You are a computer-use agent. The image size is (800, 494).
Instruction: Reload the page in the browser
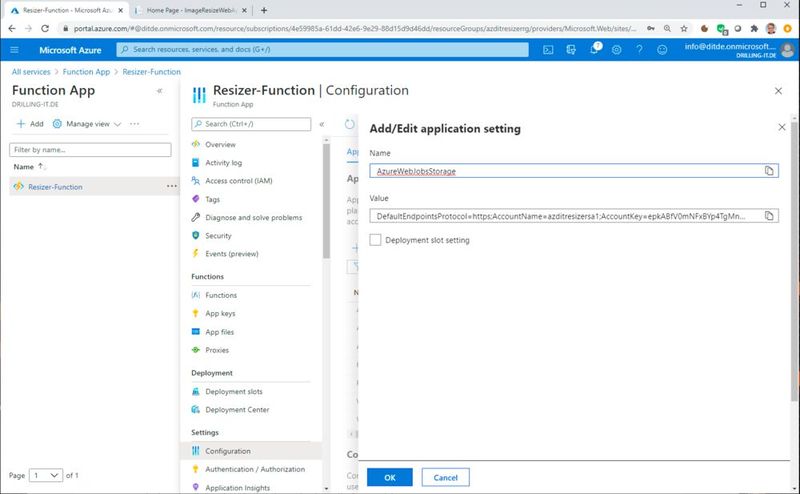[x=45, y=29]
